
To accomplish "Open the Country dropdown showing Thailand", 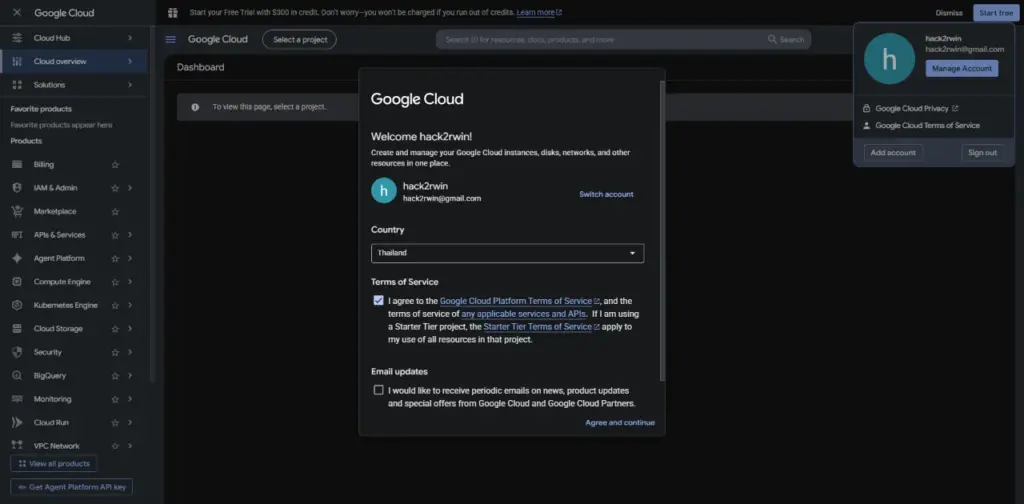I will tap(507, 253).
